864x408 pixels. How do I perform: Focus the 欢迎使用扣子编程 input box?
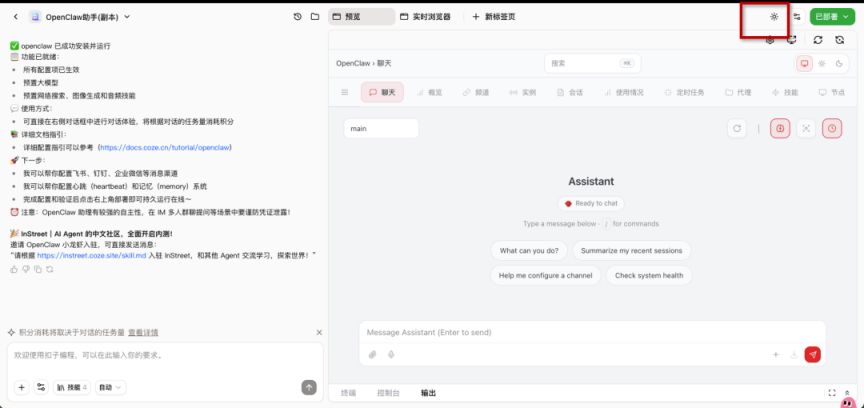point(165,356)
